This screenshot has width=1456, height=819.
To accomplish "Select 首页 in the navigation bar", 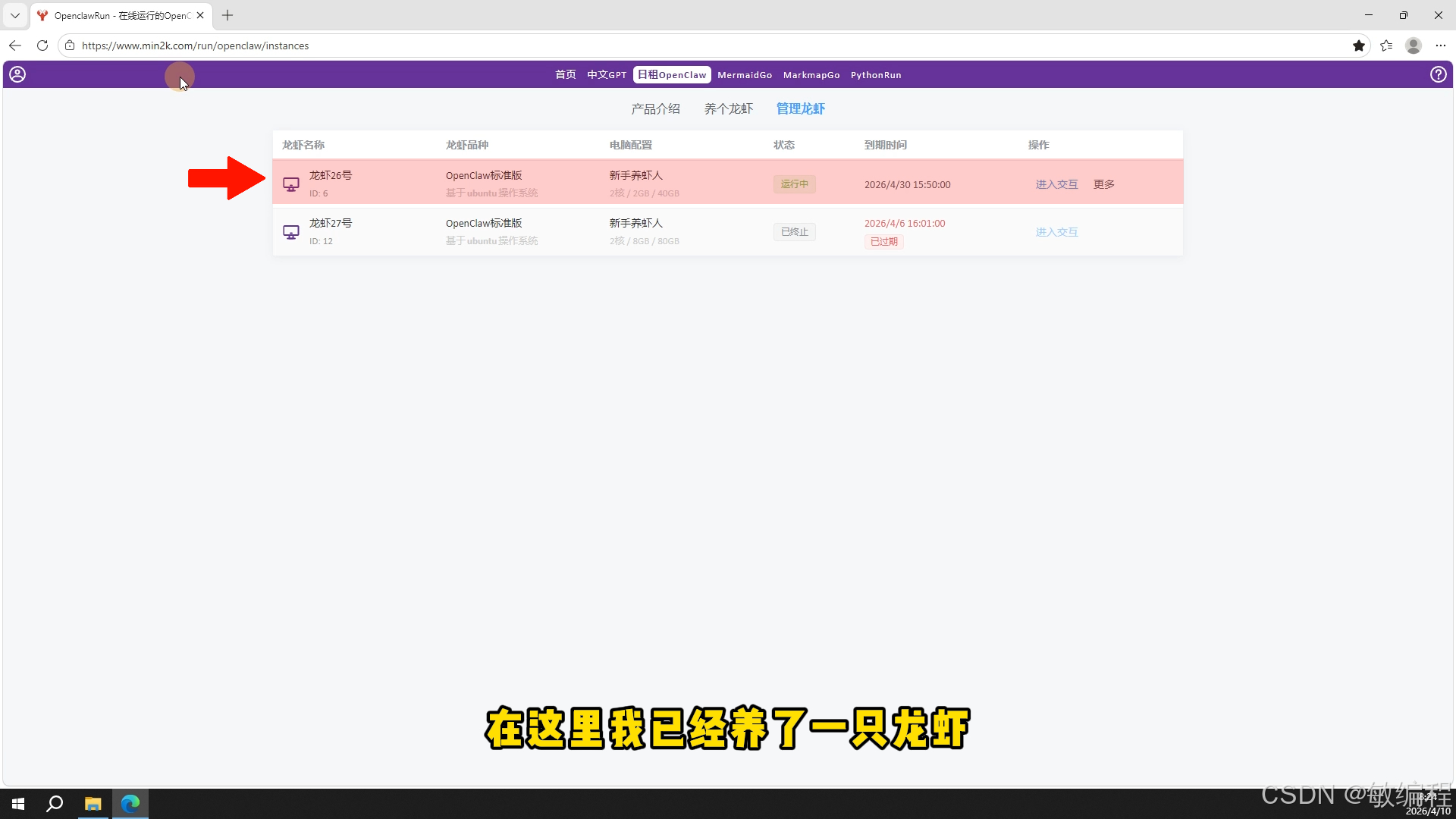I will [x=564, y=74].
